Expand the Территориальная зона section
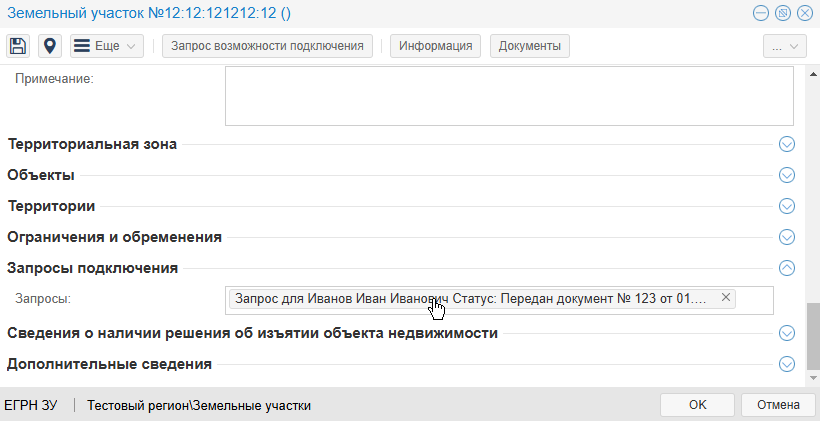Viewport: 820px width, 421px height. click(787, 144)
